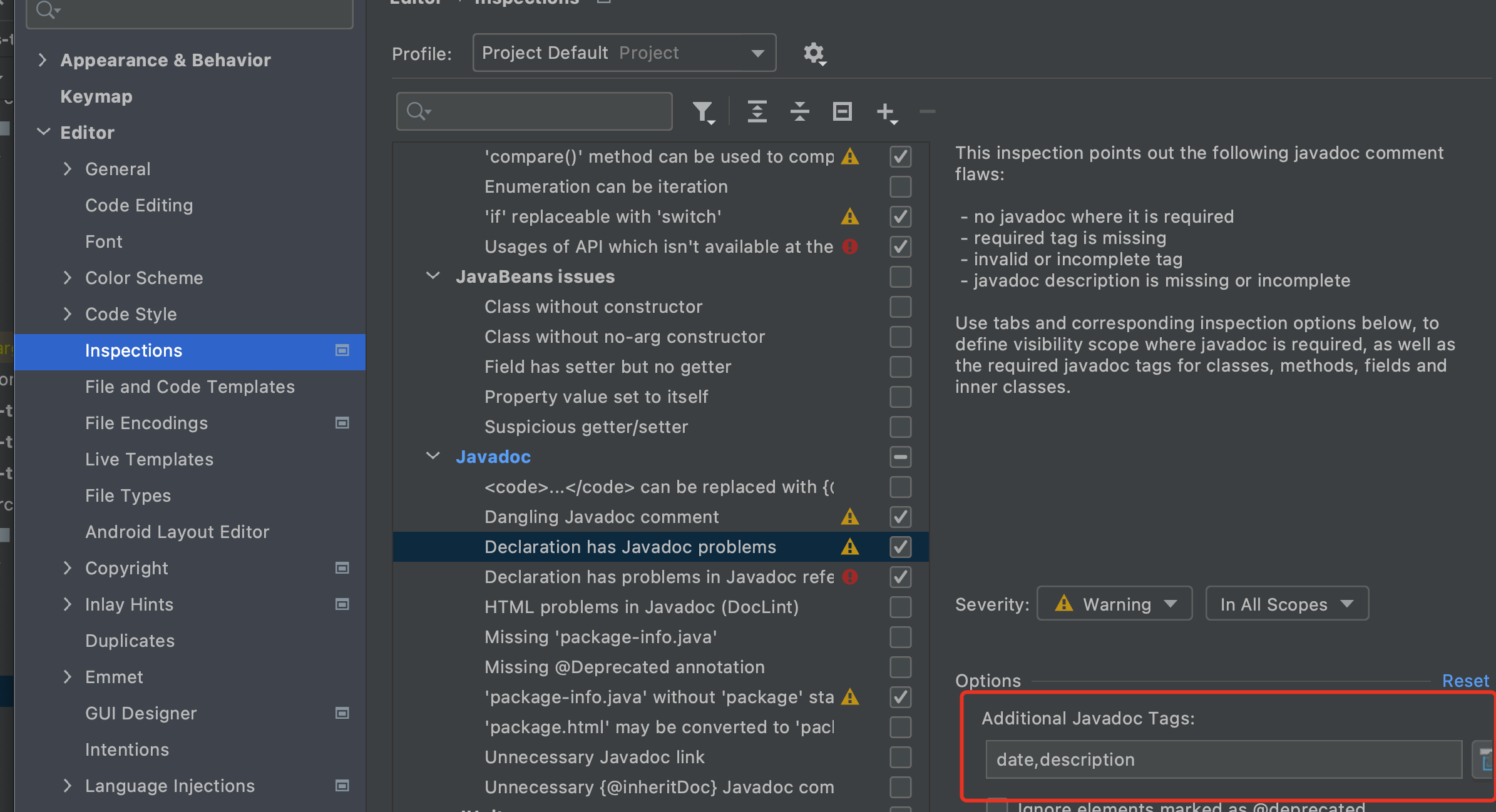
Task: Click the project-level icon beside Copyright
Action: click(x=342, y=568)
